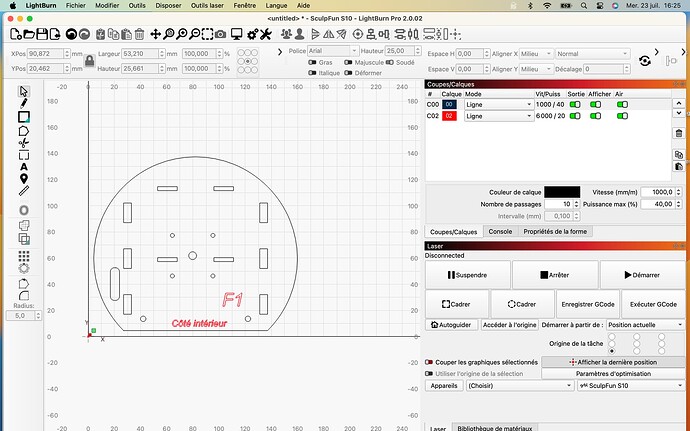Switch to the Console tab

click(x=500, y=232)
